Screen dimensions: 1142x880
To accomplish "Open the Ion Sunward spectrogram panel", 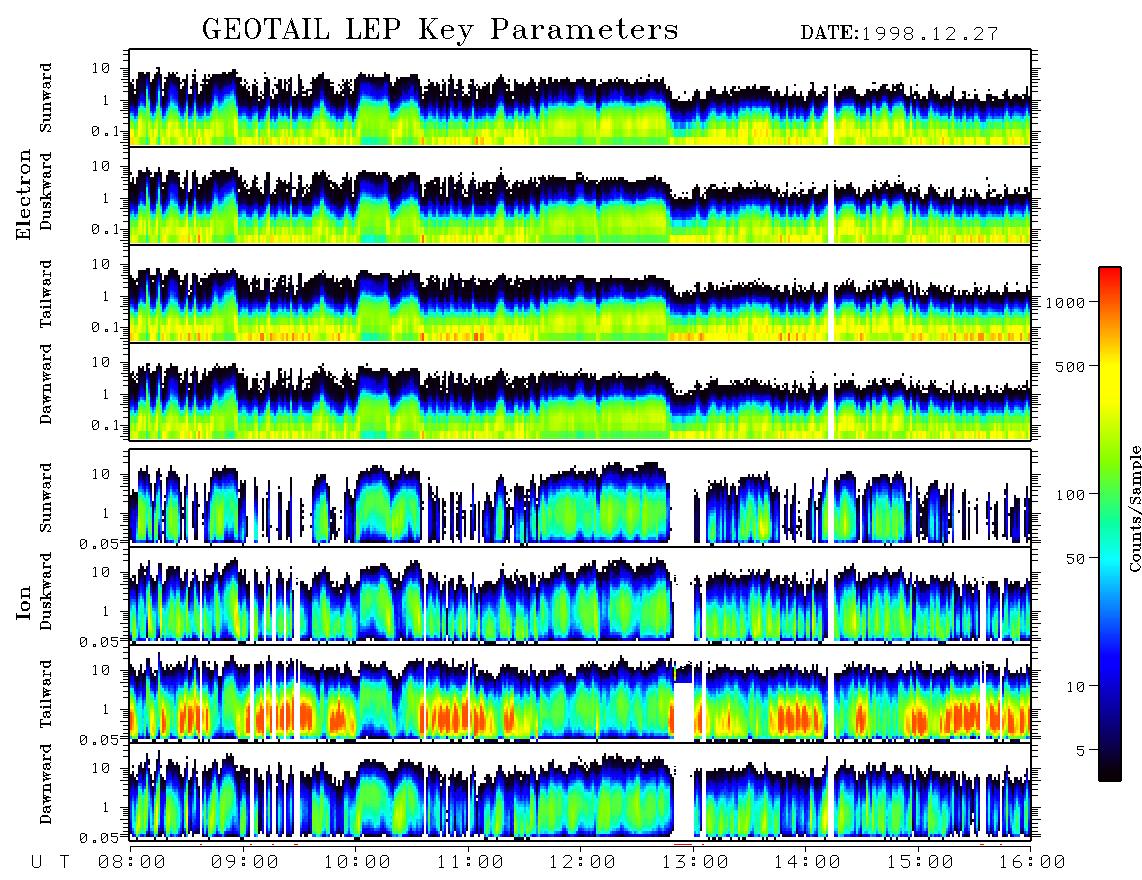I will click(x=580, y=497).
